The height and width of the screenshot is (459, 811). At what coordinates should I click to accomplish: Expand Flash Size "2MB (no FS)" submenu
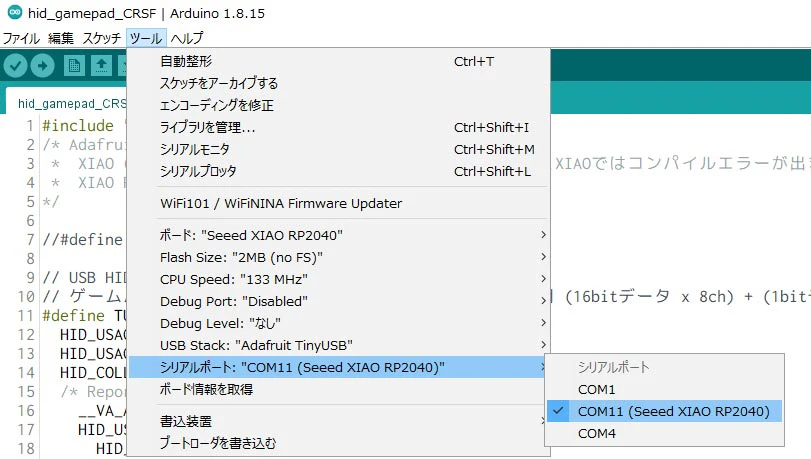pyautogui.click(x=339, y=257)
